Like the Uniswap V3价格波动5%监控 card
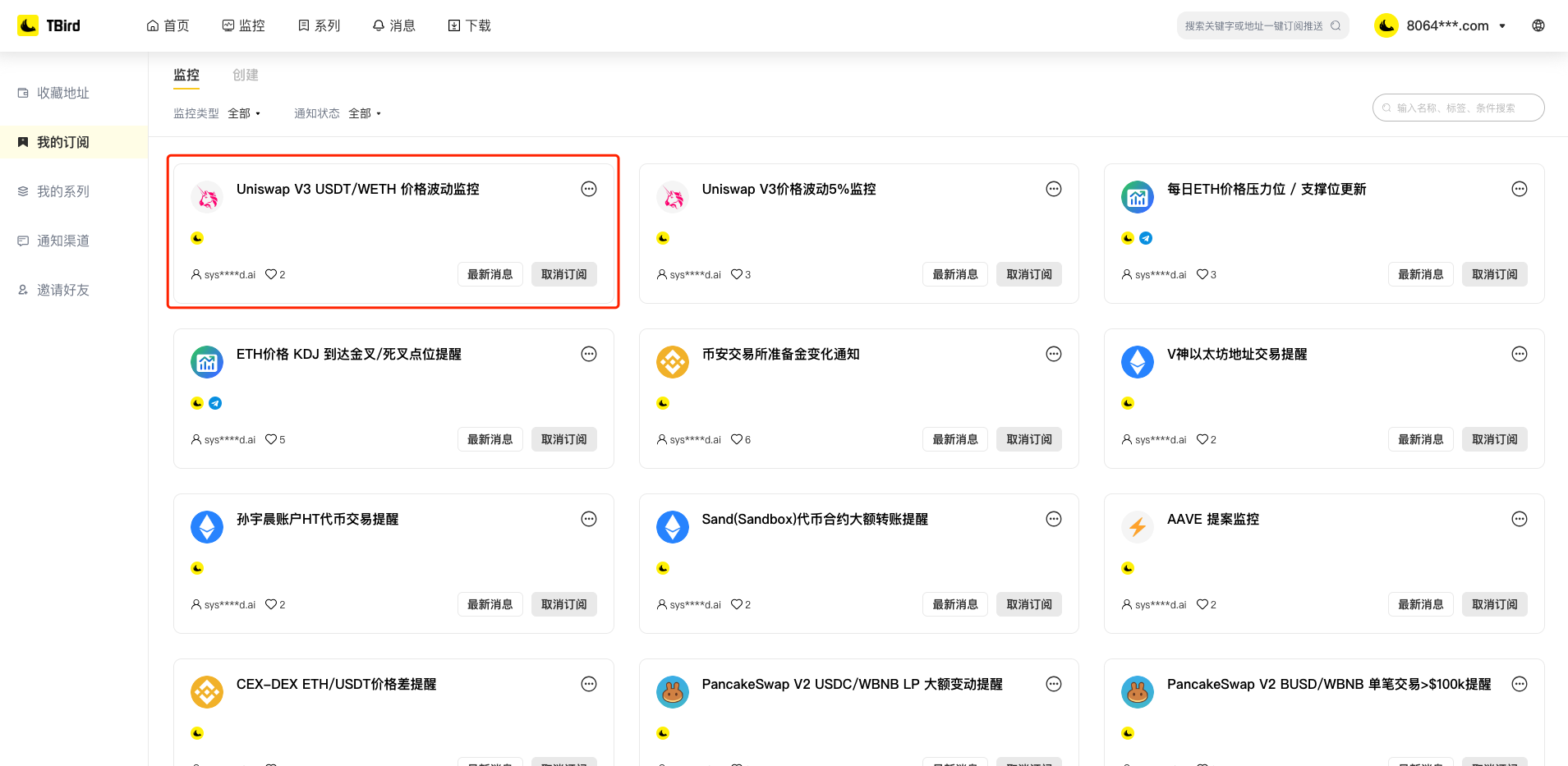Viewport: 1568px width, 766px height. tap(737, 274)
